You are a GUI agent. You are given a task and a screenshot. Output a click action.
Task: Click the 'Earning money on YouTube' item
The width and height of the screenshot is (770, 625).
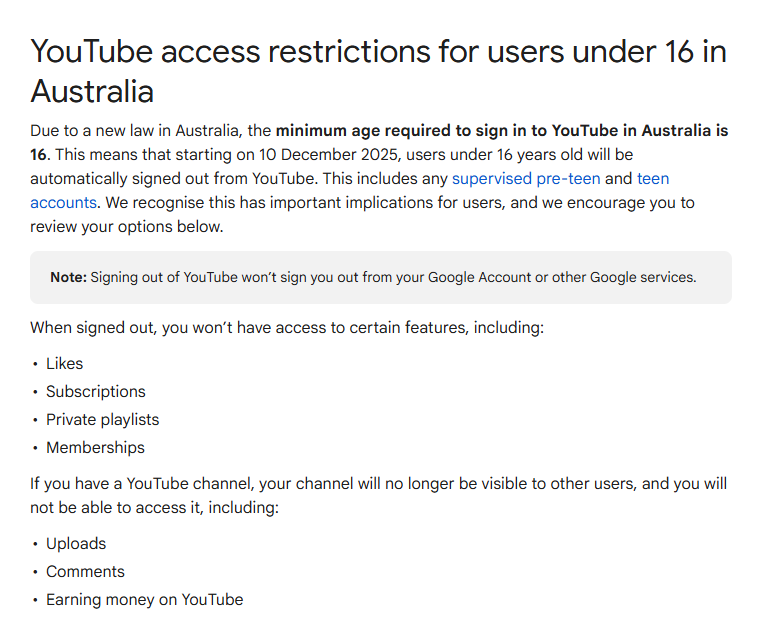pos(144,600)
